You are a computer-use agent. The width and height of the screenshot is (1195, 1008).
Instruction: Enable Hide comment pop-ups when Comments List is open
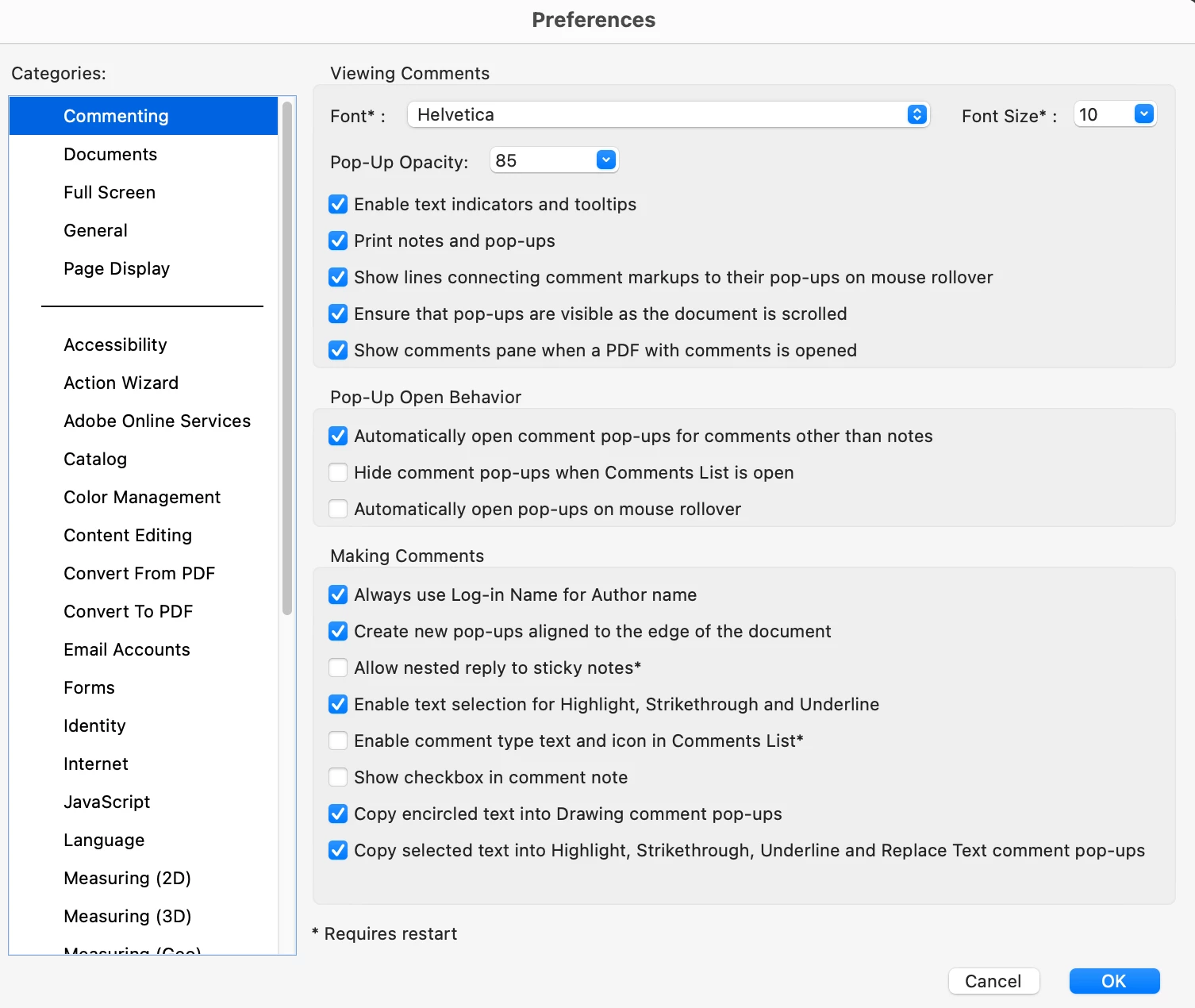(338, 473)
